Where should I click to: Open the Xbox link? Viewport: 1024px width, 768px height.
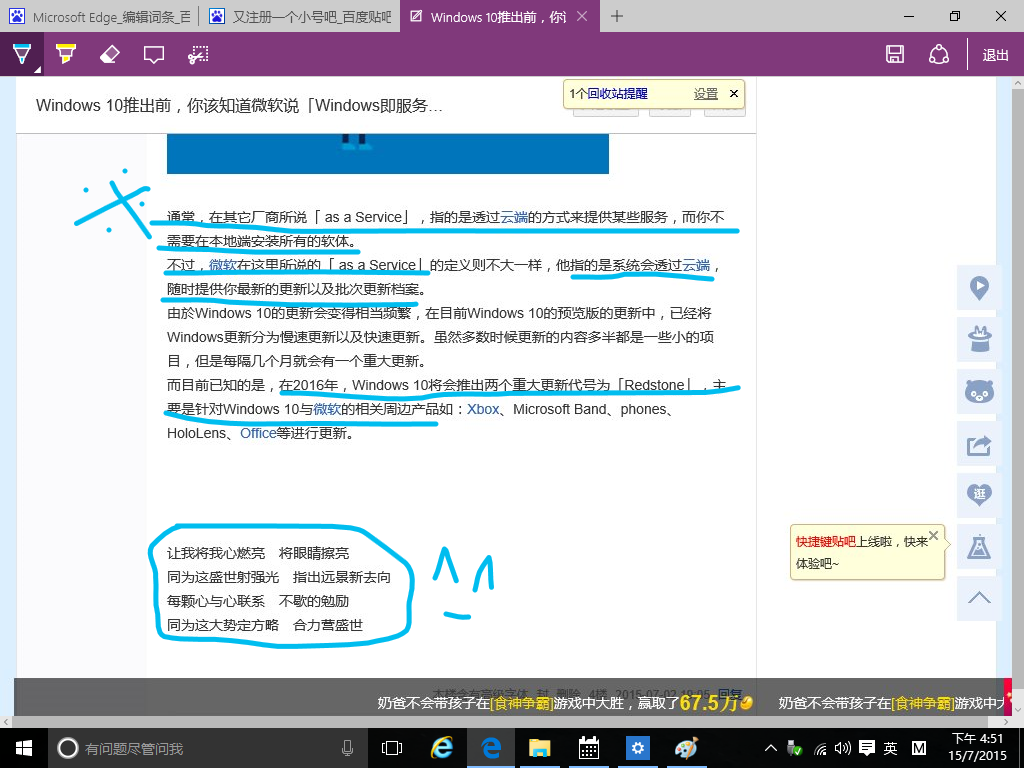point(483,409)
